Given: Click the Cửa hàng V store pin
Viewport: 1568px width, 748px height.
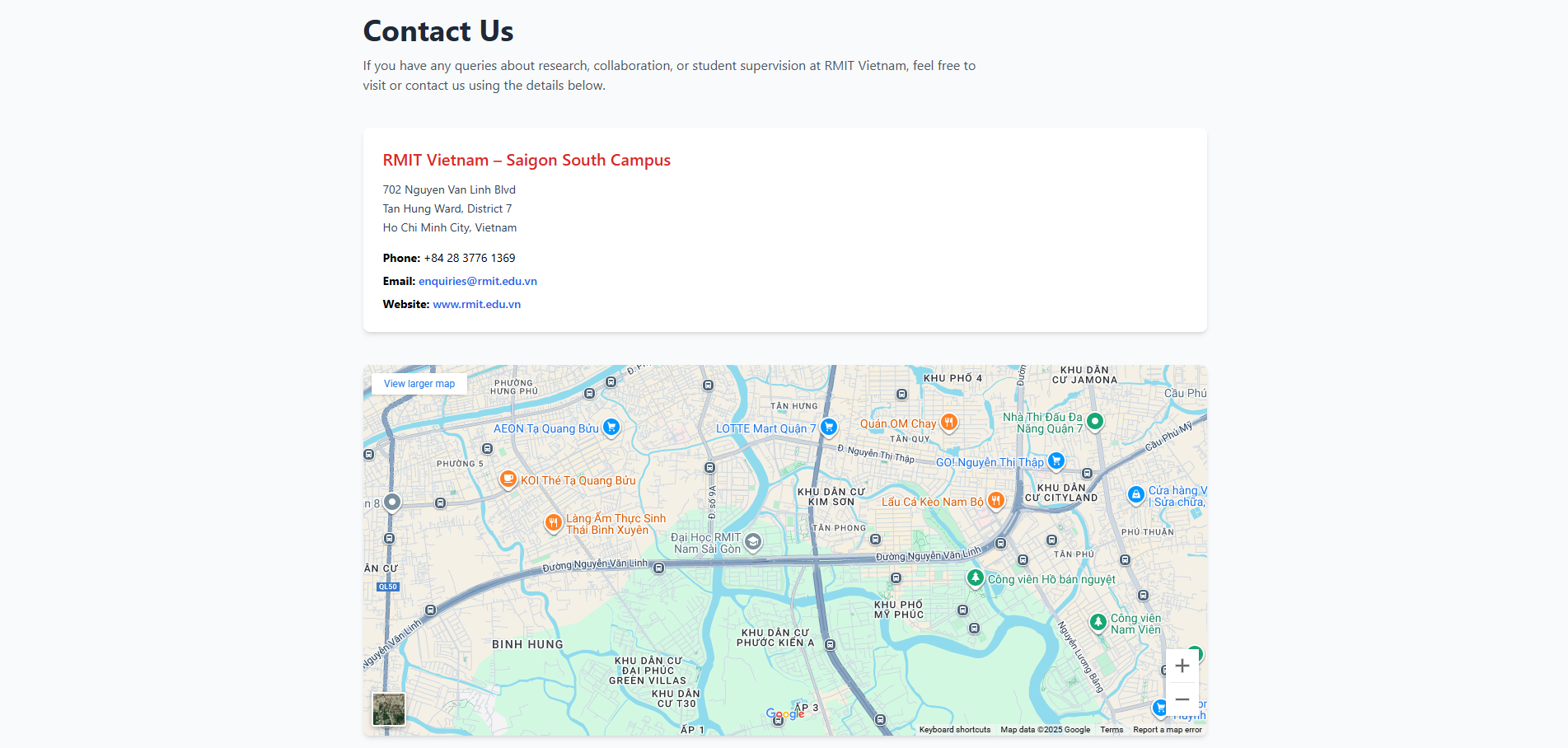Looking at the screenshot, I should pos(1136,495).
